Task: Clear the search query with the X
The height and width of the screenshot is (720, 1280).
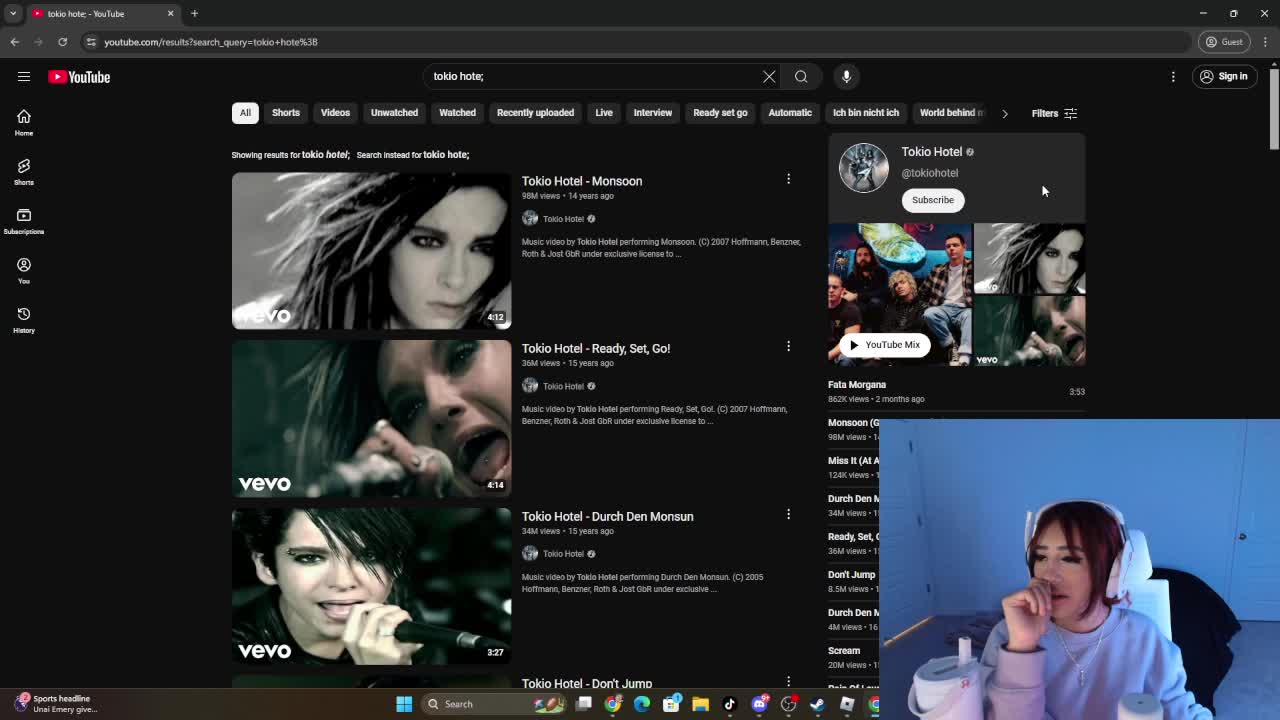Action: click(x=769, y=76)
